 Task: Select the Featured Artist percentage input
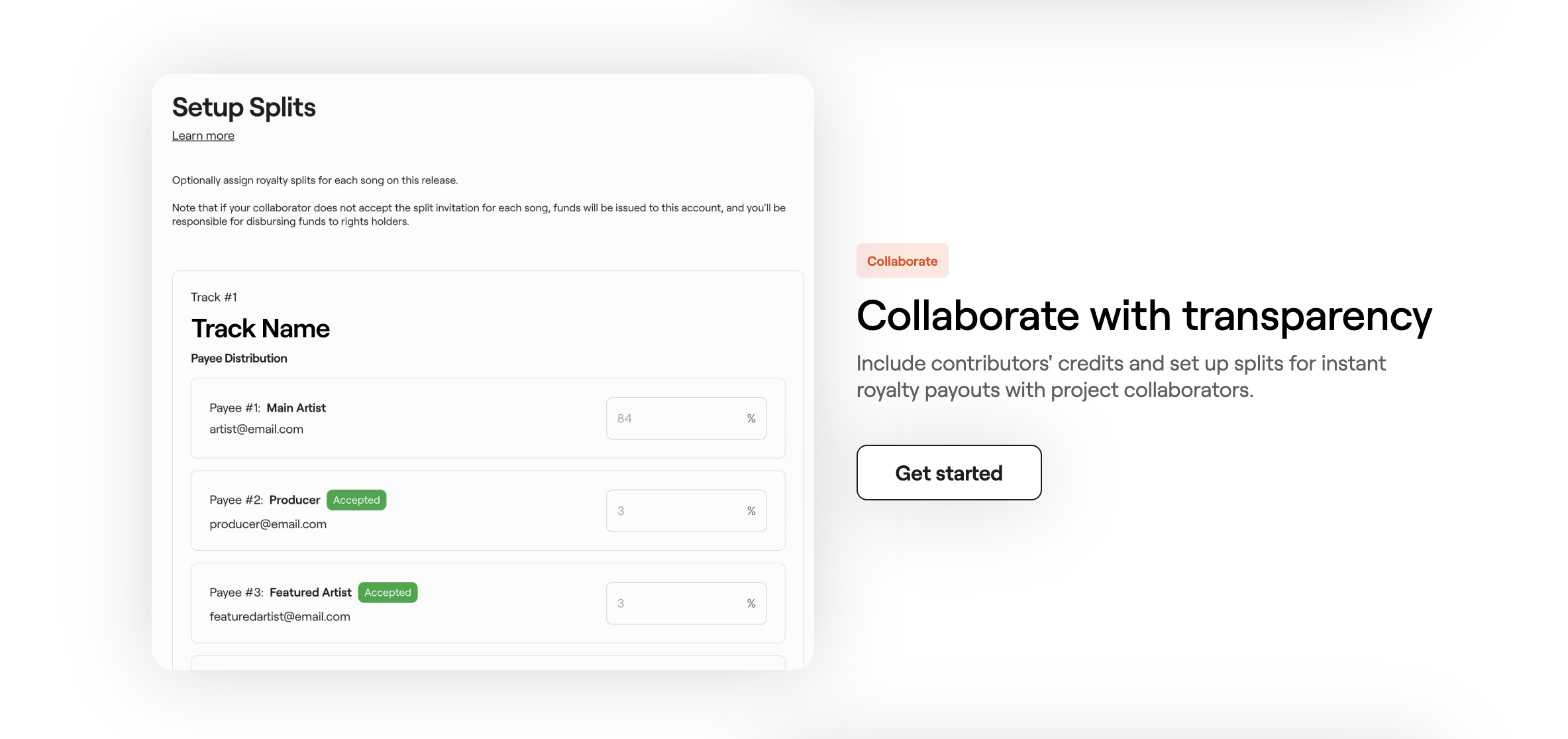point(676,603)
